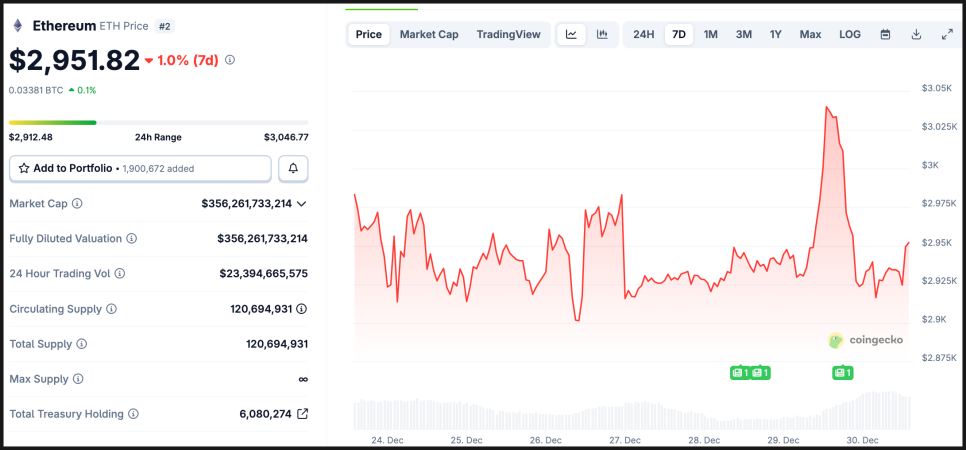966x450 pixels.
Task: Click Market Cap info icon
Action: (x=77, y=204)
